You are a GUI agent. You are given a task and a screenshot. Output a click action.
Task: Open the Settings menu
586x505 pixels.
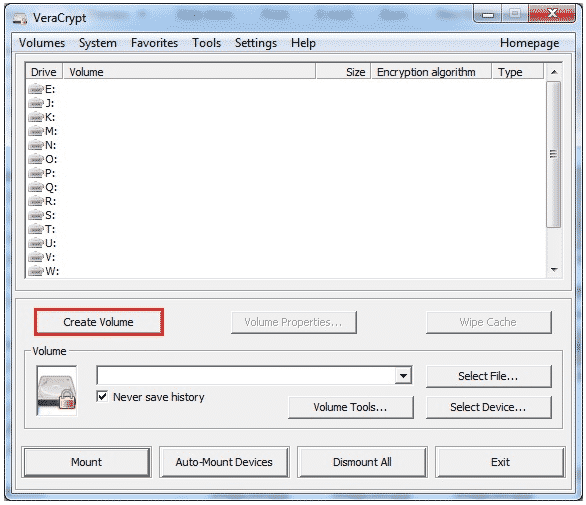coord(256,43)
